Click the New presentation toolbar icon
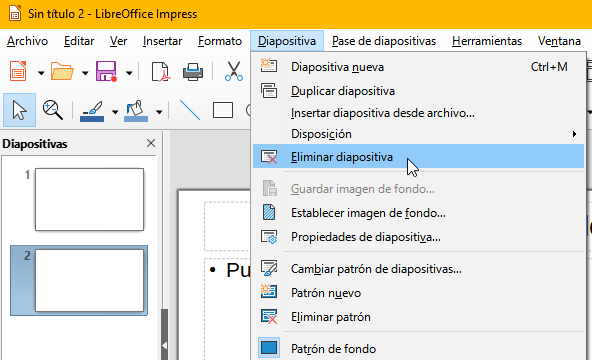Image resolution: width=592 pixels, height=360 pixels. (x=18, y=72)
